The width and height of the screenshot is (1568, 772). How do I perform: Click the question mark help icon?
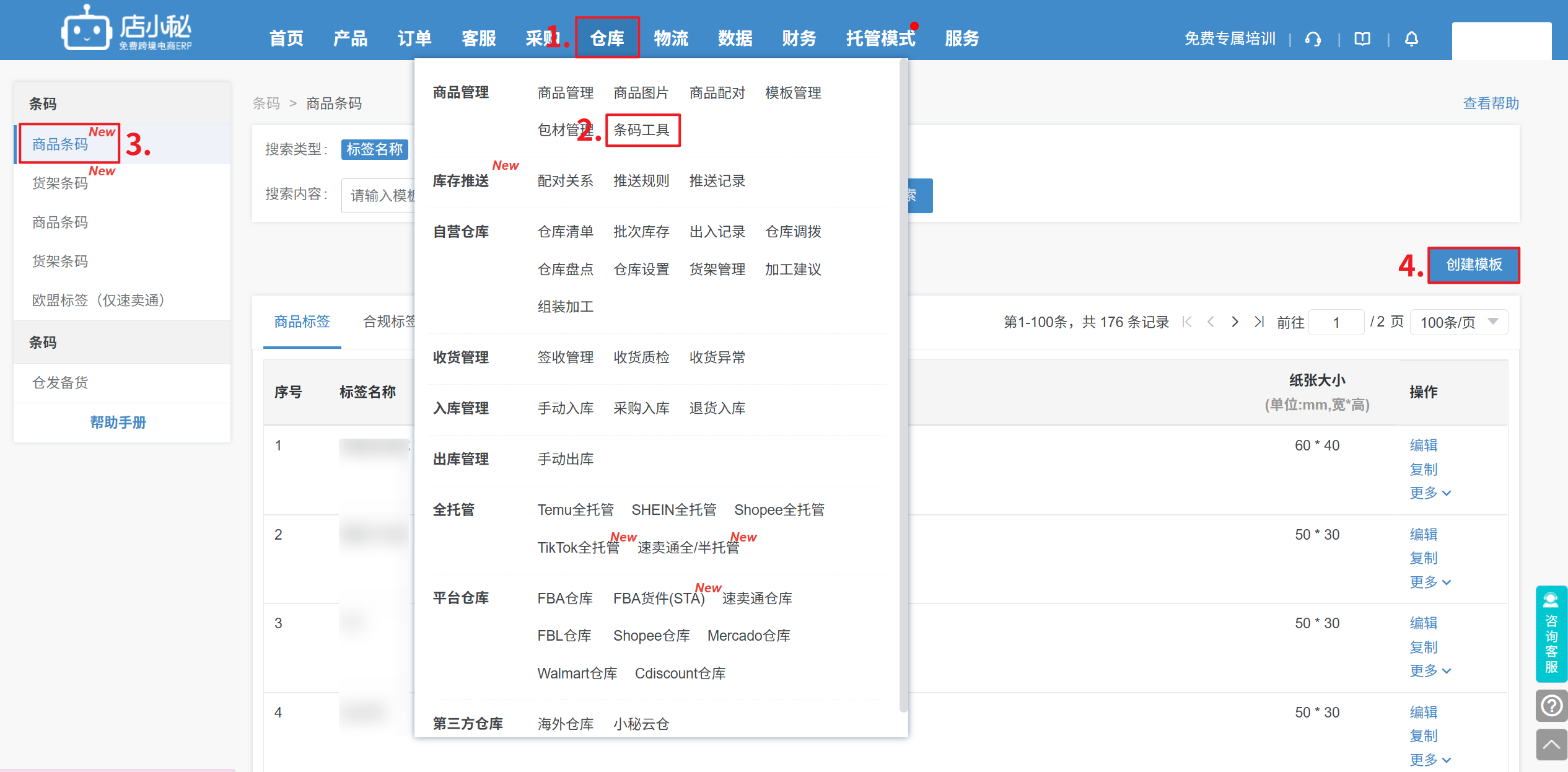[1551, 706]
